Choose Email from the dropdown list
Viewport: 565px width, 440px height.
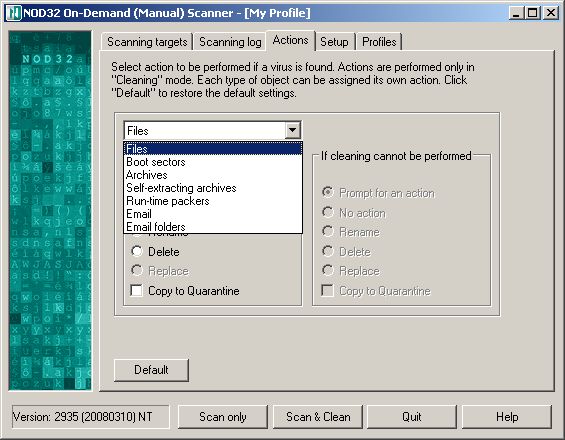point(213,214)
